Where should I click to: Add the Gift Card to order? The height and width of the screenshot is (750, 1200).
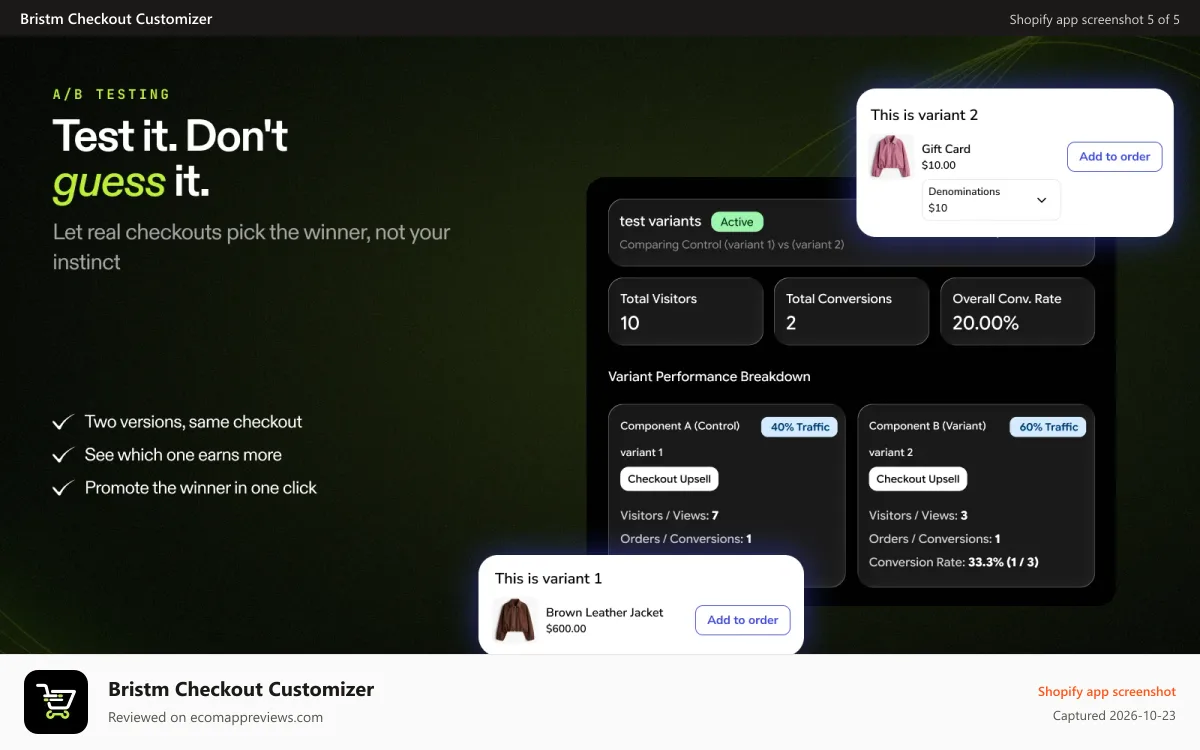coord(1114,156)
